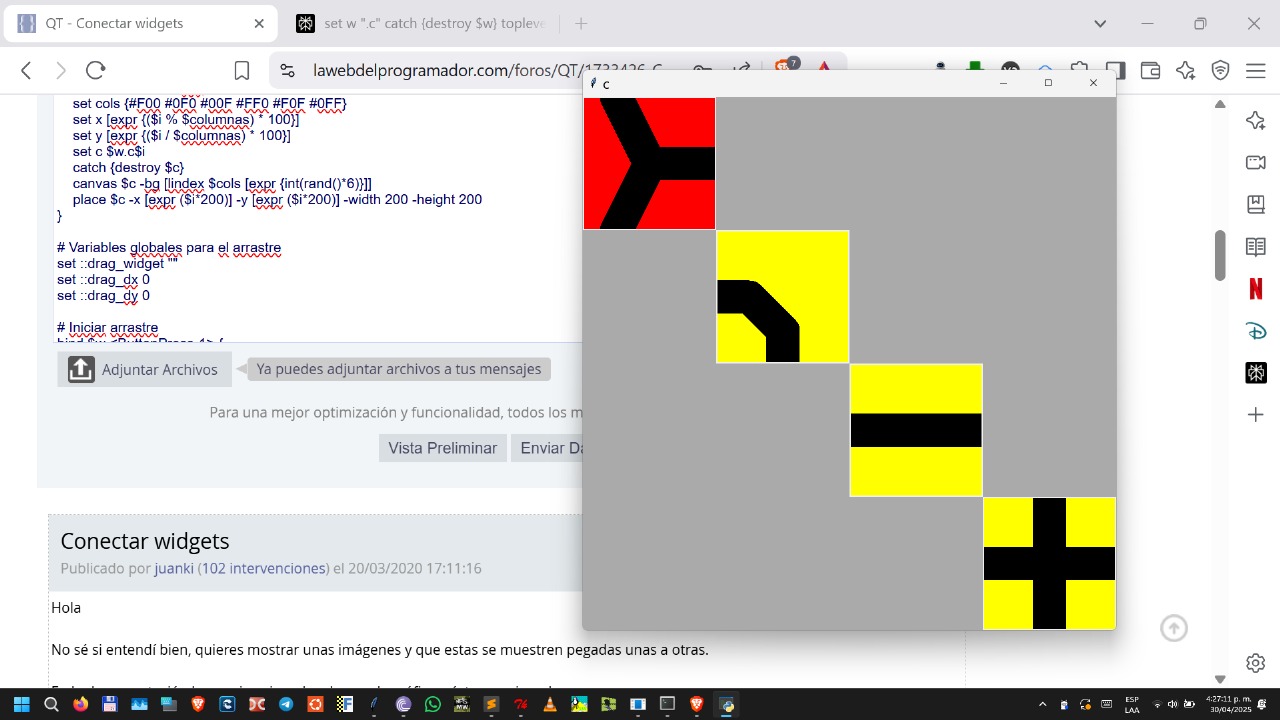Open Brave VPN shield icon
The width and height of the screenshot is (1280, 720).
point(1220,70)
